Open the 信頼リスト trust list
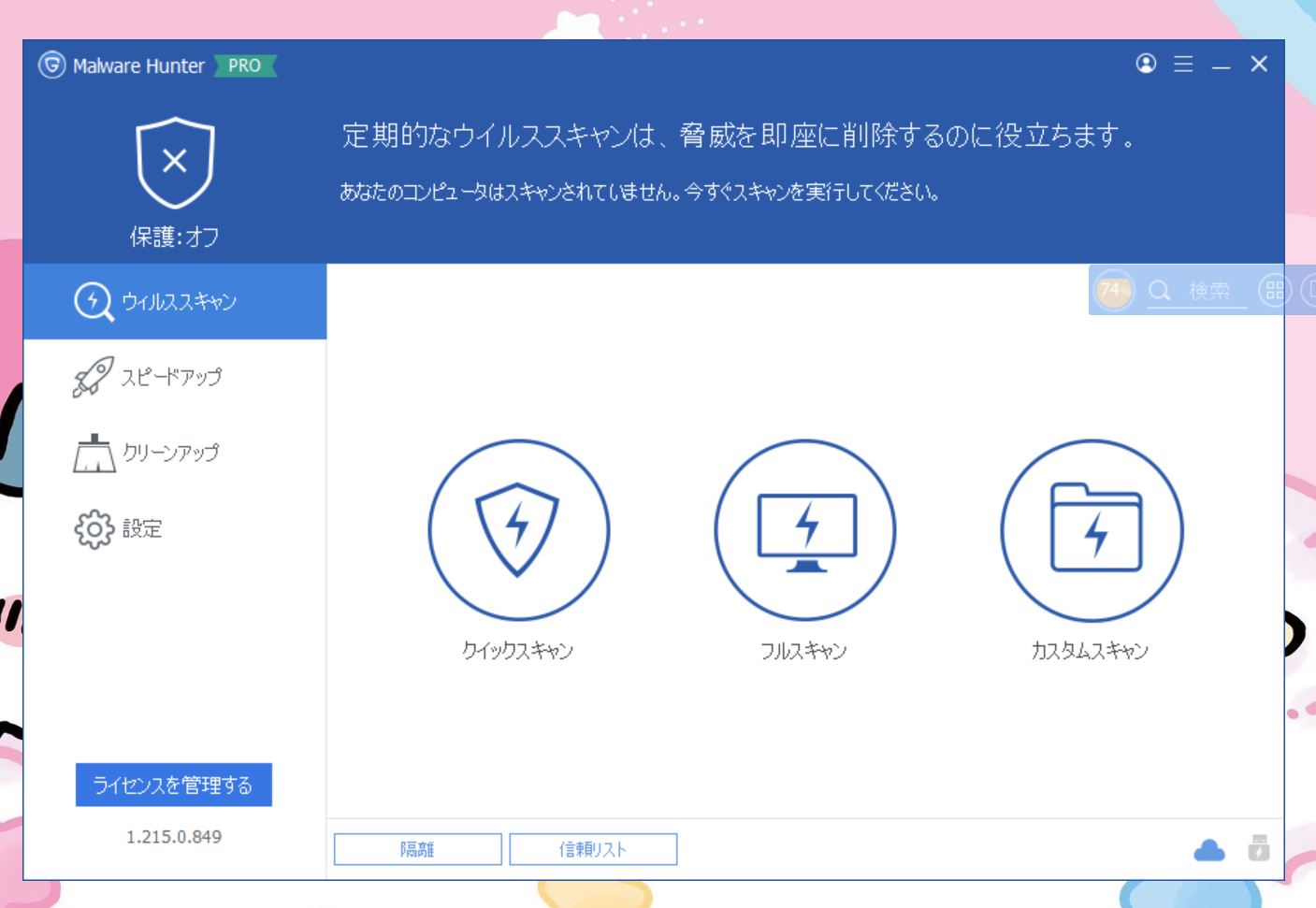Screen dimensions: 1316x908 pos(593,849)
